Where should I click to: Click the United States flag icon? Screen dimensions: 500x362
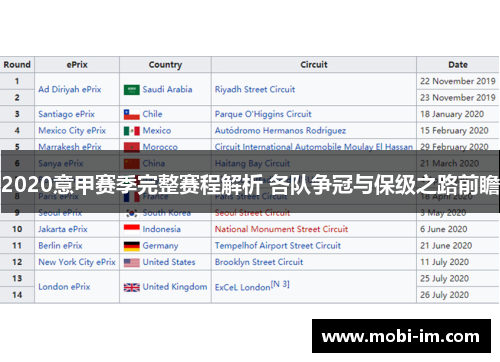coord(132,263)
